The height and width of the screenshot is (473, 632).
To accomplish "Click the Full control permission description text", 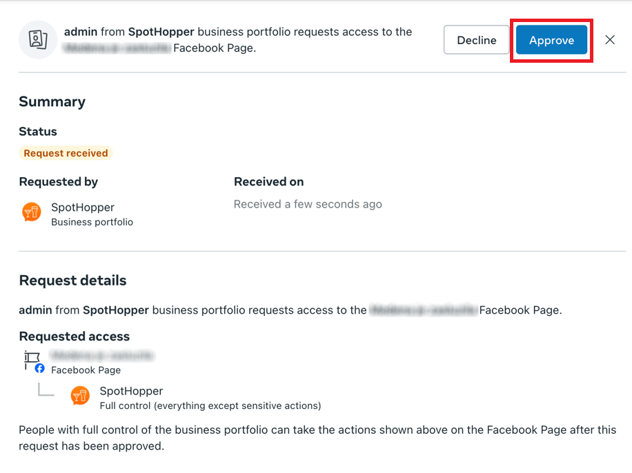I will [210, 406].
